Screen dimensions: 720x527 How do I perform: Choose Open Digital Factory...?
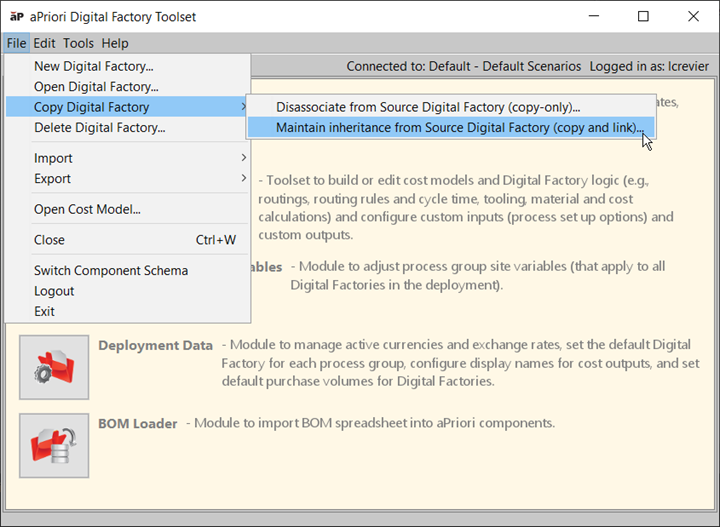click(x=128, y=87)
